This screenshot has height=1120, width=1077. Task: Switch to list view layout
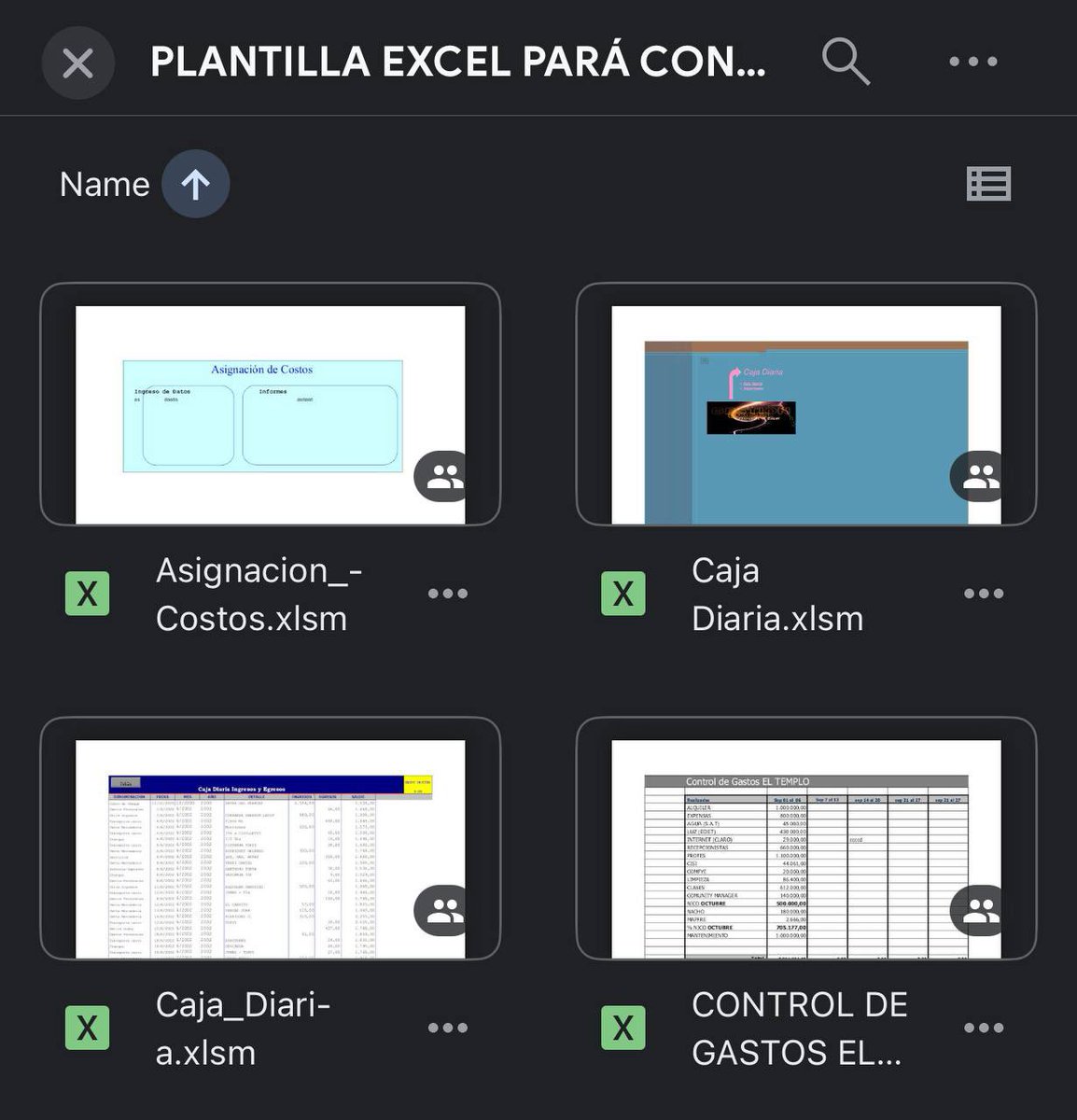coord(988,184)
